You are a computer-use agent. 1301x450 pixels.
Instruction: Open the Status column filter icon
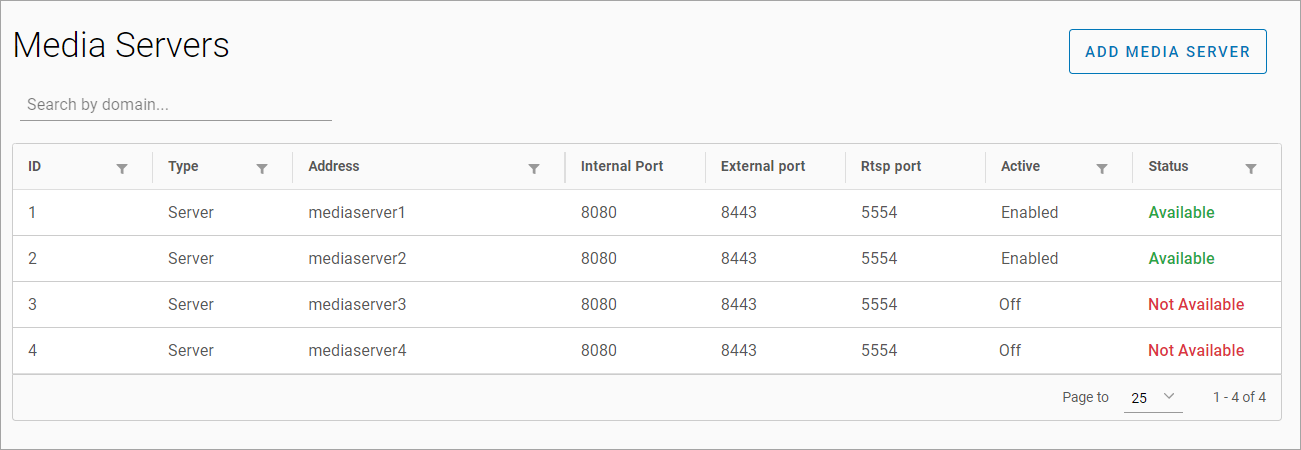click(x=1251, y=169)
